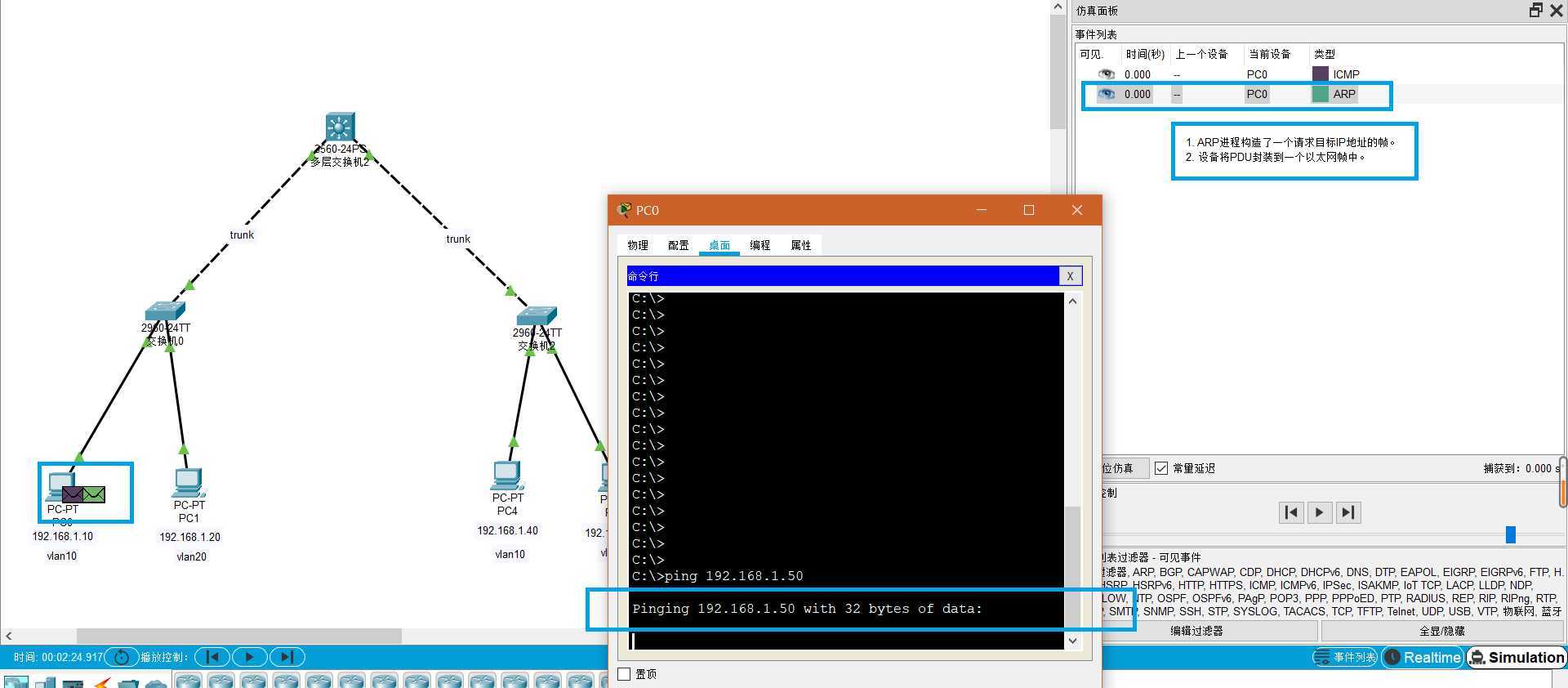Reset simulation time with the clock button

[122, 657]
